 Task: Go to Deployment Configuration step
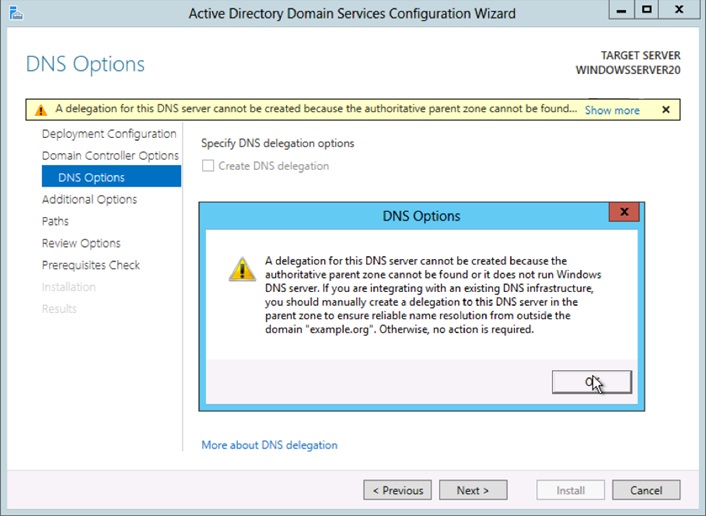(109, 134)
